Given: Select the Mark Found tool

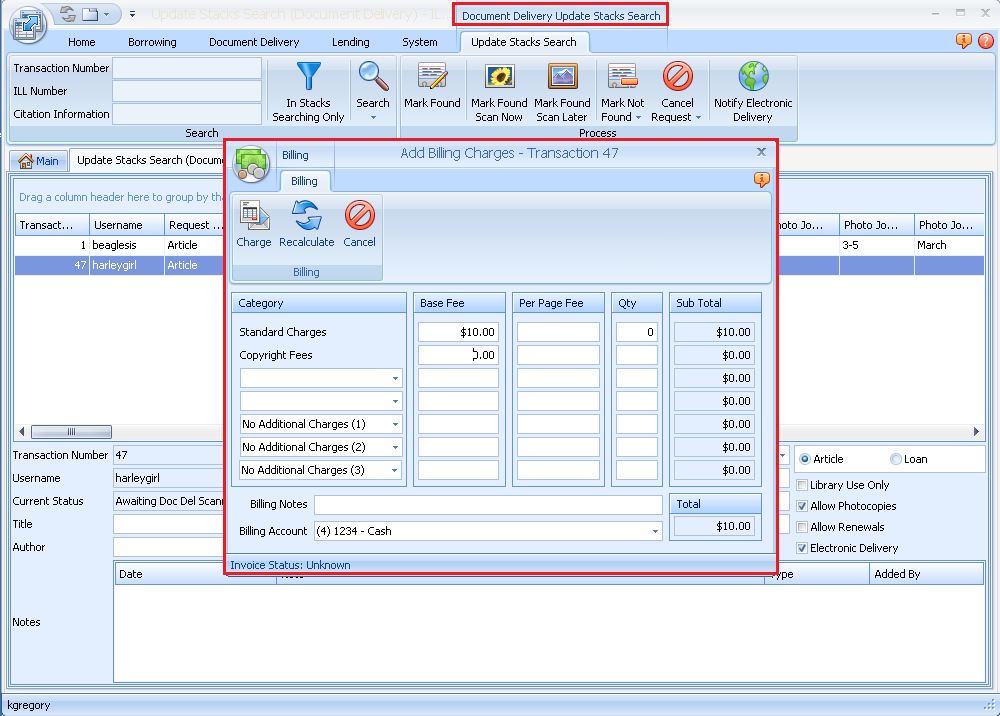Looking at the screenshot, I should (432, 90).
